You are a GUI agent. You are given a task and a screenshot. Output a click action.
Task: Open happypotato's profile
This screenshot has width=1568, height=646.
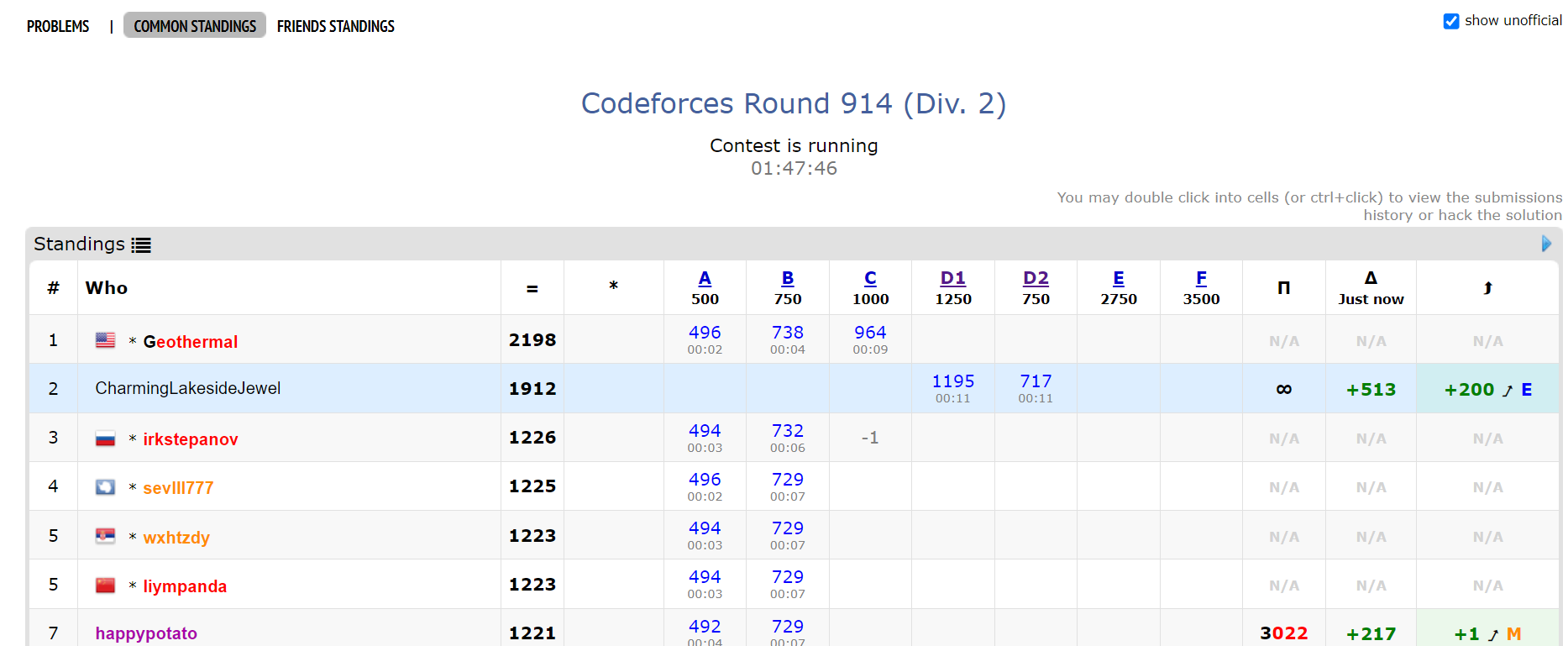coord(146,633)
